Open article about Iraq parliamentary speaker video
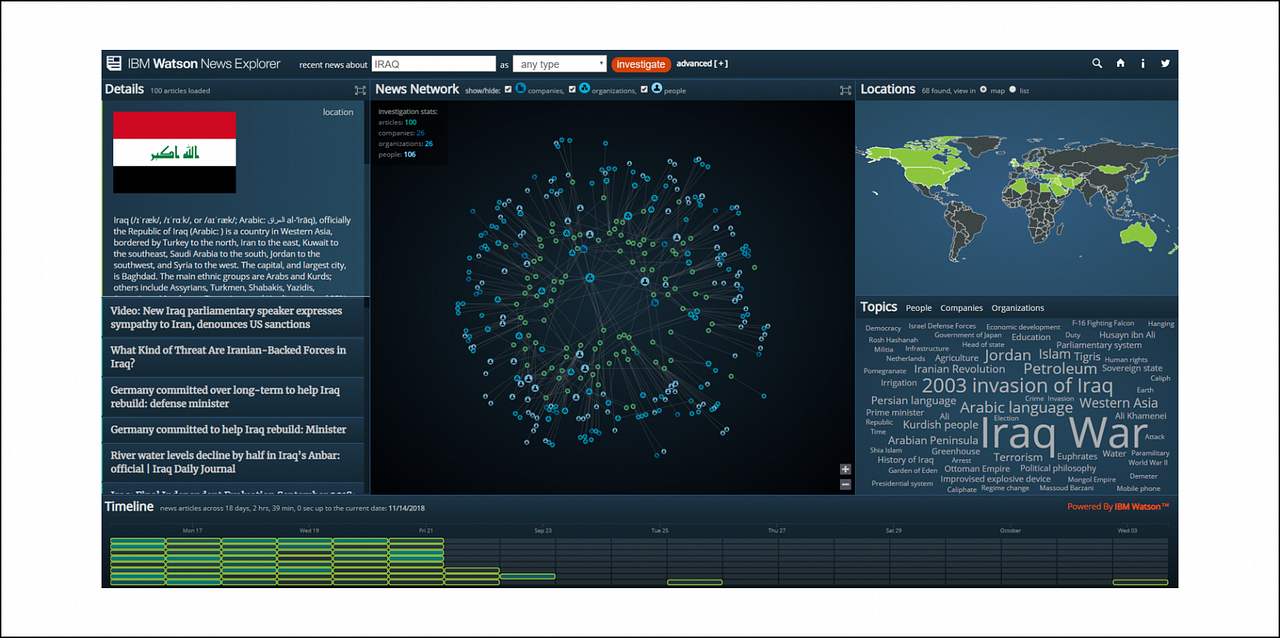Screen dimensions: 1280x638 (232, 317)
